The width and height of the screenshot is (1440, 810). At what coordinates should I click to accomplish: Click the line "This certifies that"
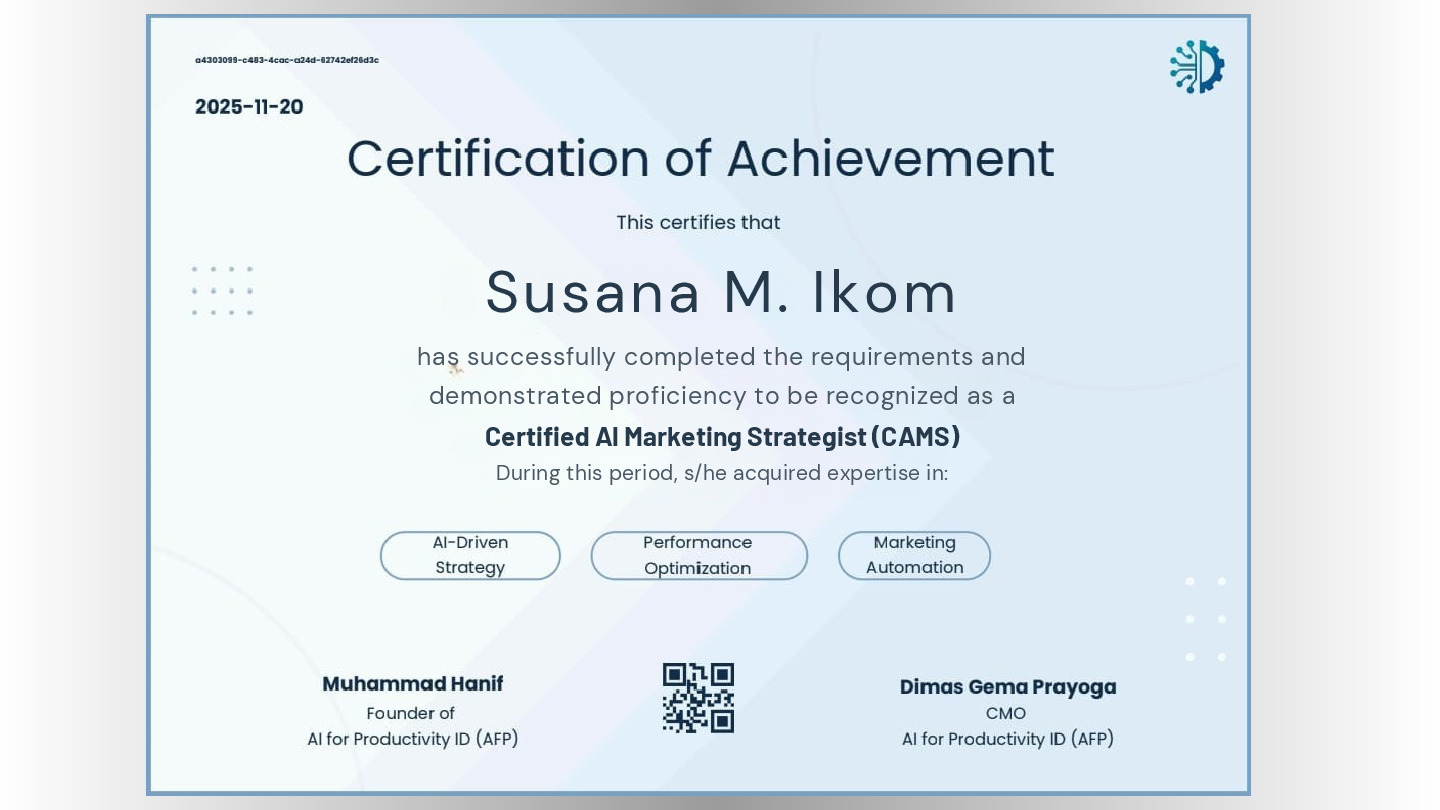point(698,223)
